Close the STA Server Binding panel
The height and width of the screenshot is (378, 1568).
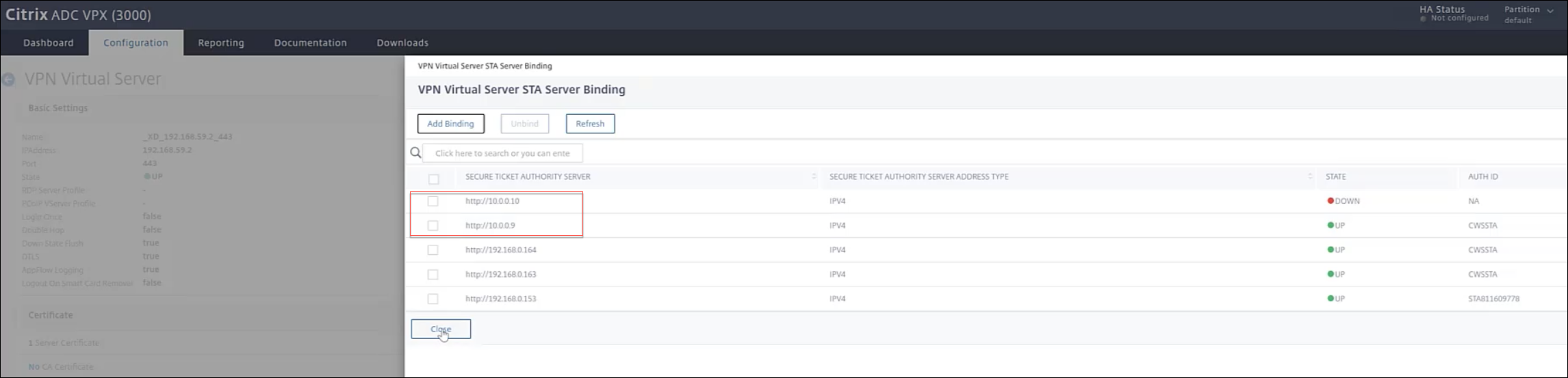click(441, 329)
